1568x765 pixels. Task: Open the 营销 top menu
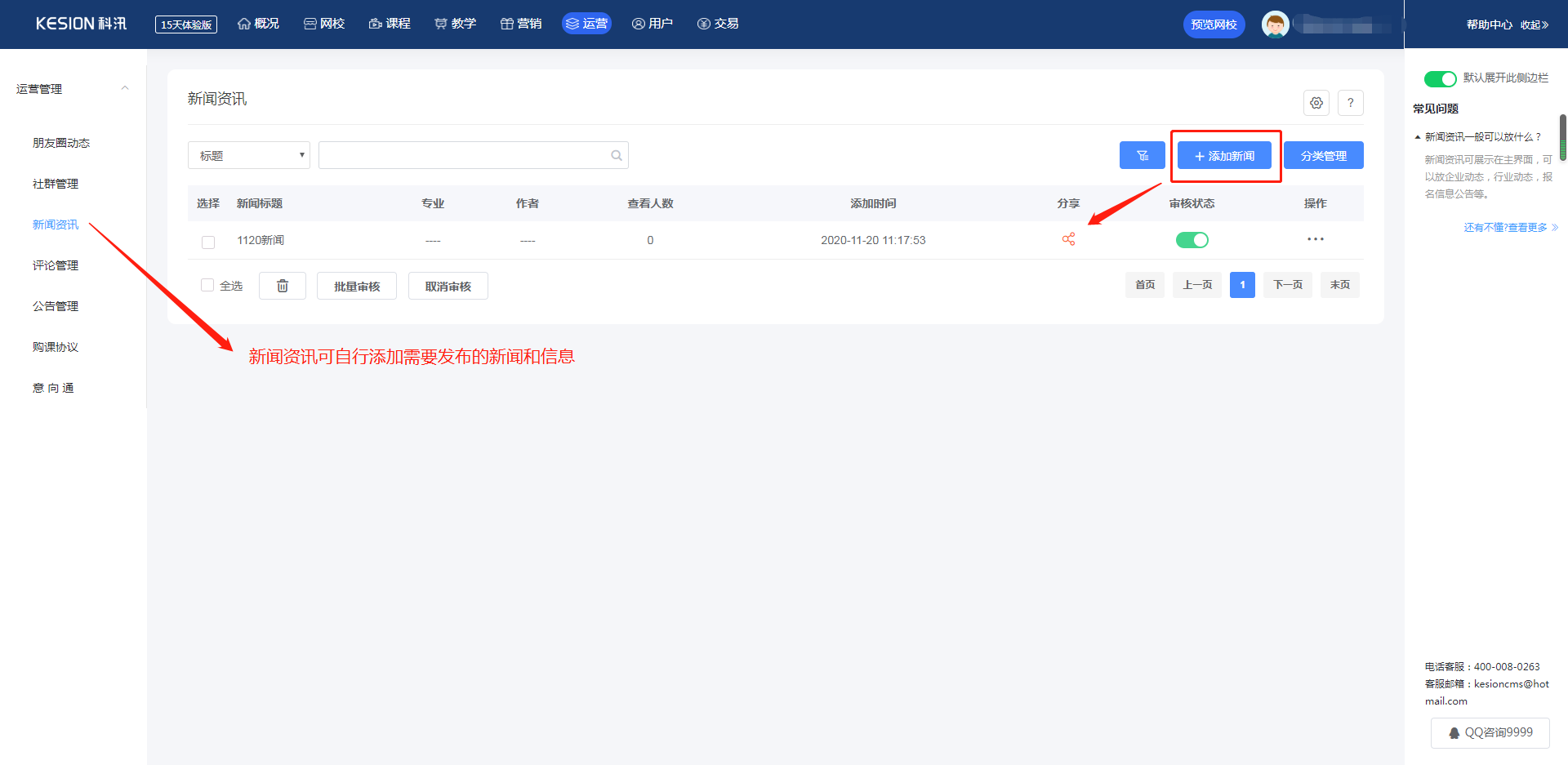pyautogui.click(x=521, y=24)
